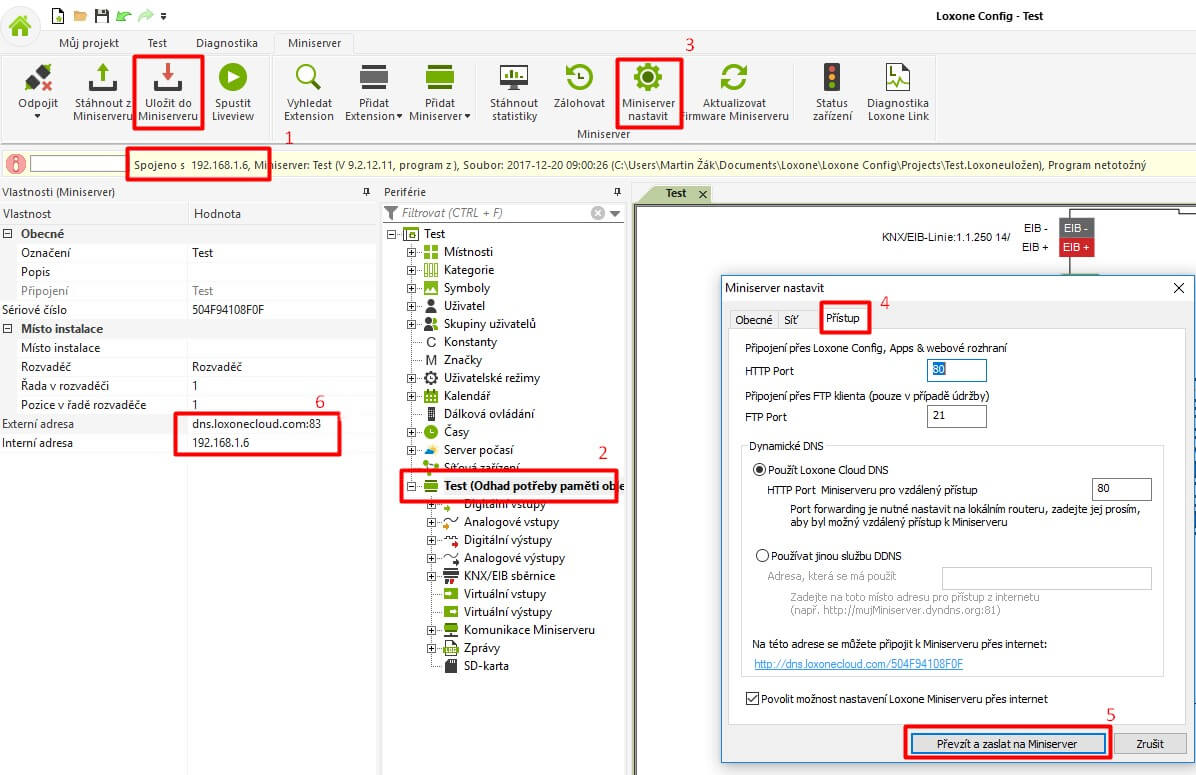Switch to the Síť tab
The width and height of the screenshot is (1196, 775).
791,320
